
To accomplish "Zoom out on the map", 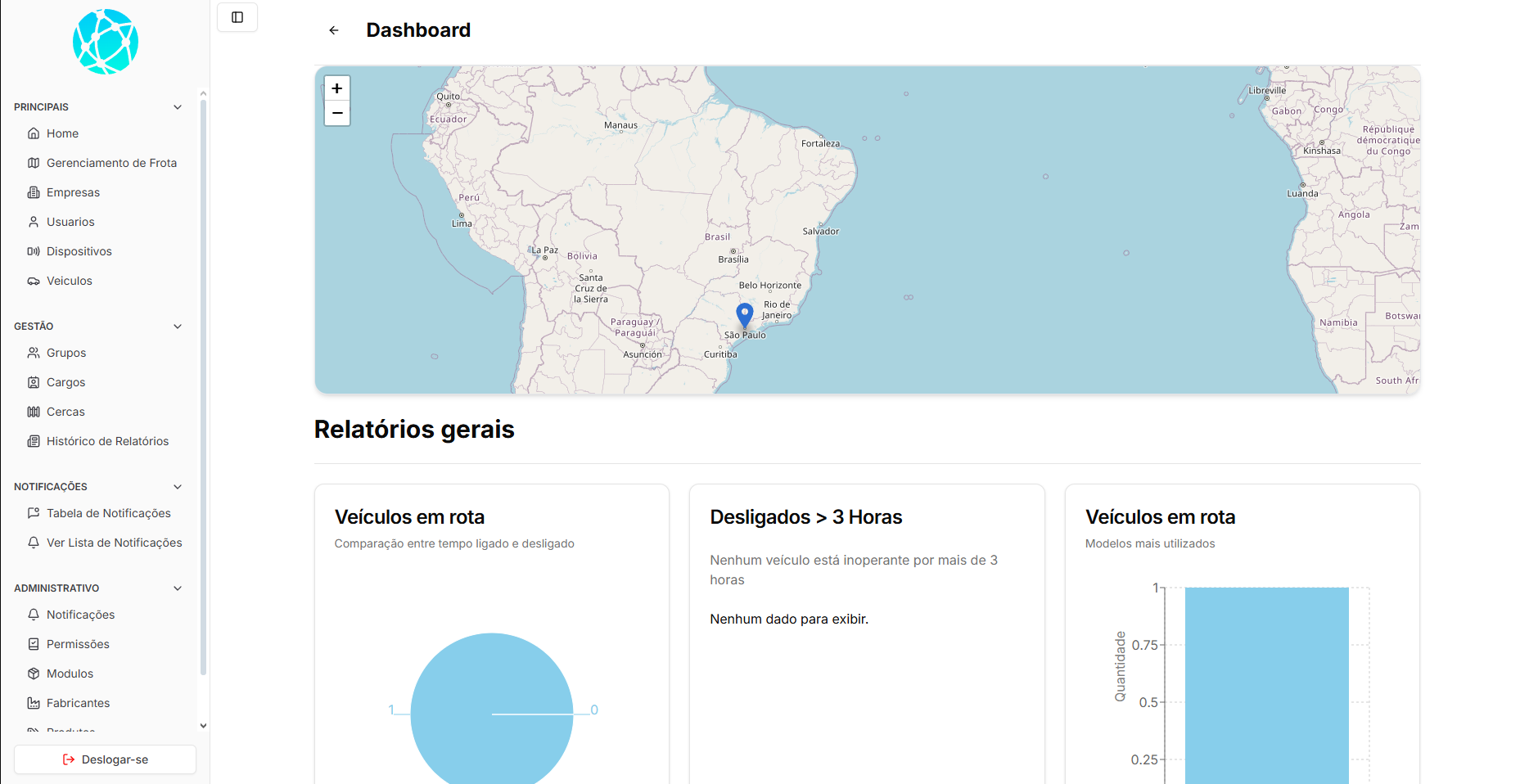I will tap(337, 113).
